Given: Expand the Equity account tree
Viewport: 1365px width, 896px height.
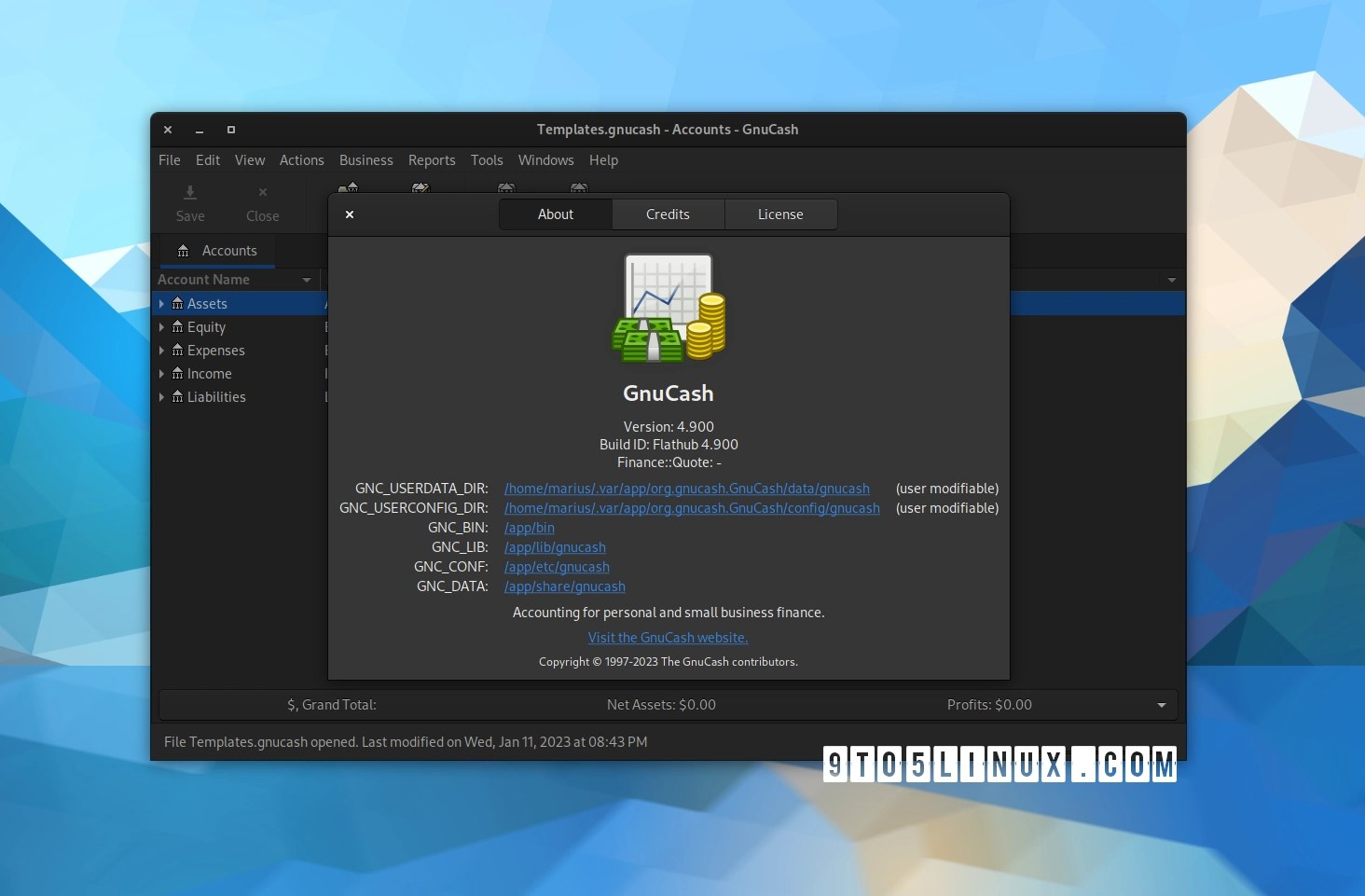Looking at the screenshot, I should pos(161,327).
